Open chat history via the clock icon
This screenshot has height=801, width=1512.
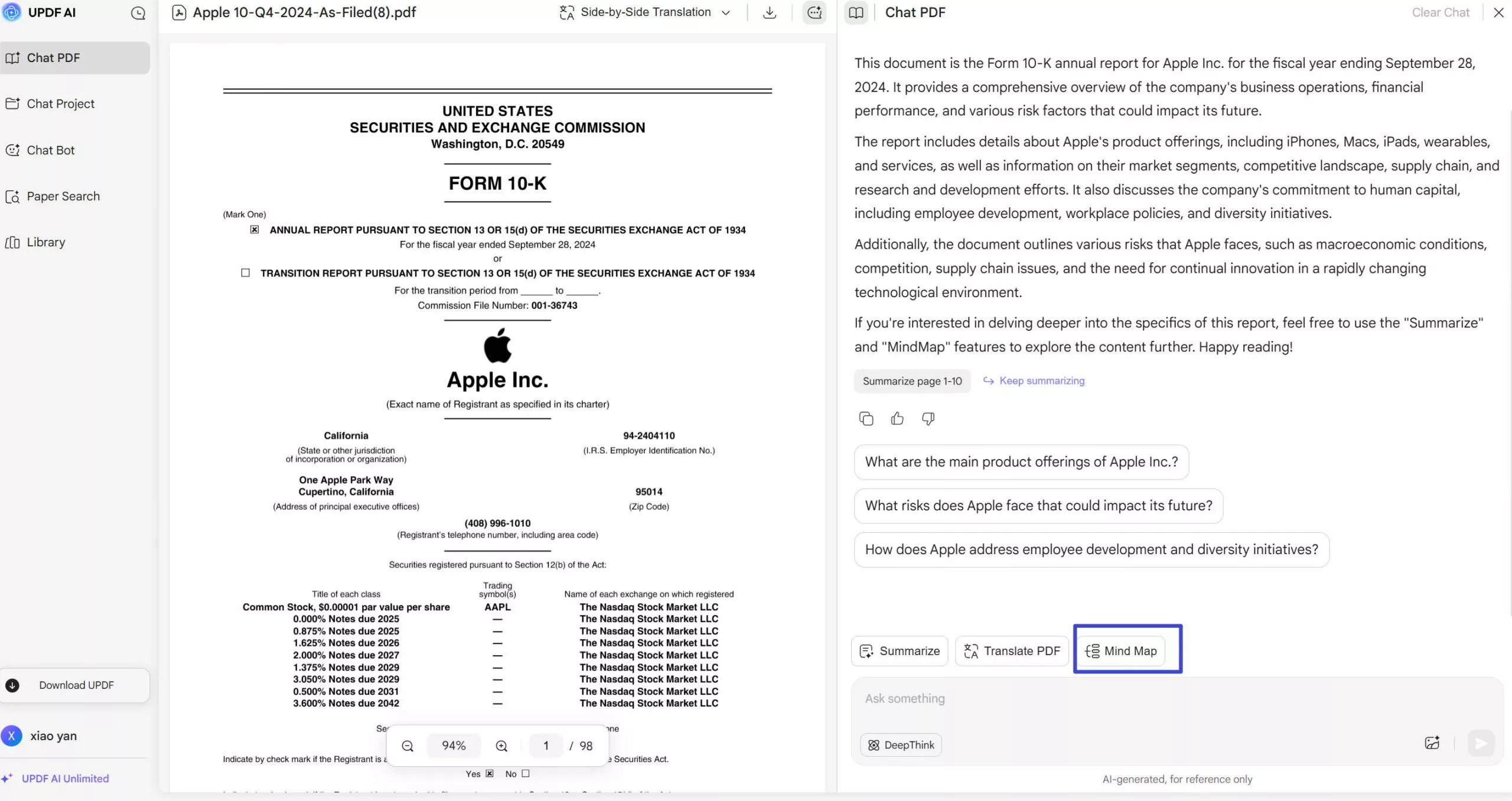coord(138,12)
